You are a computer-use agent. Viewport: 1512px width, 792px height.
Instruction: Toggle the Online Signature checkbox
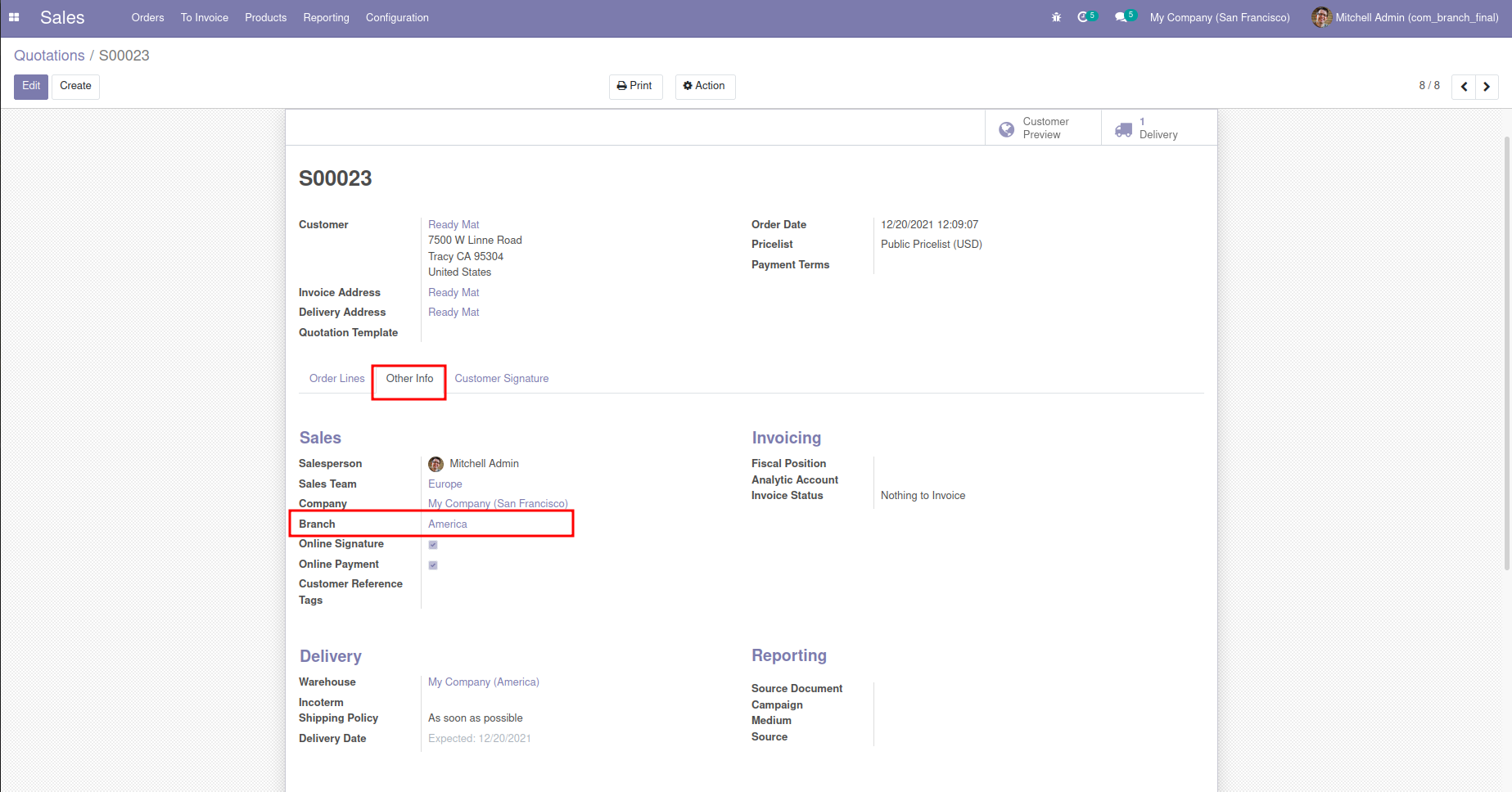point(433,545)
